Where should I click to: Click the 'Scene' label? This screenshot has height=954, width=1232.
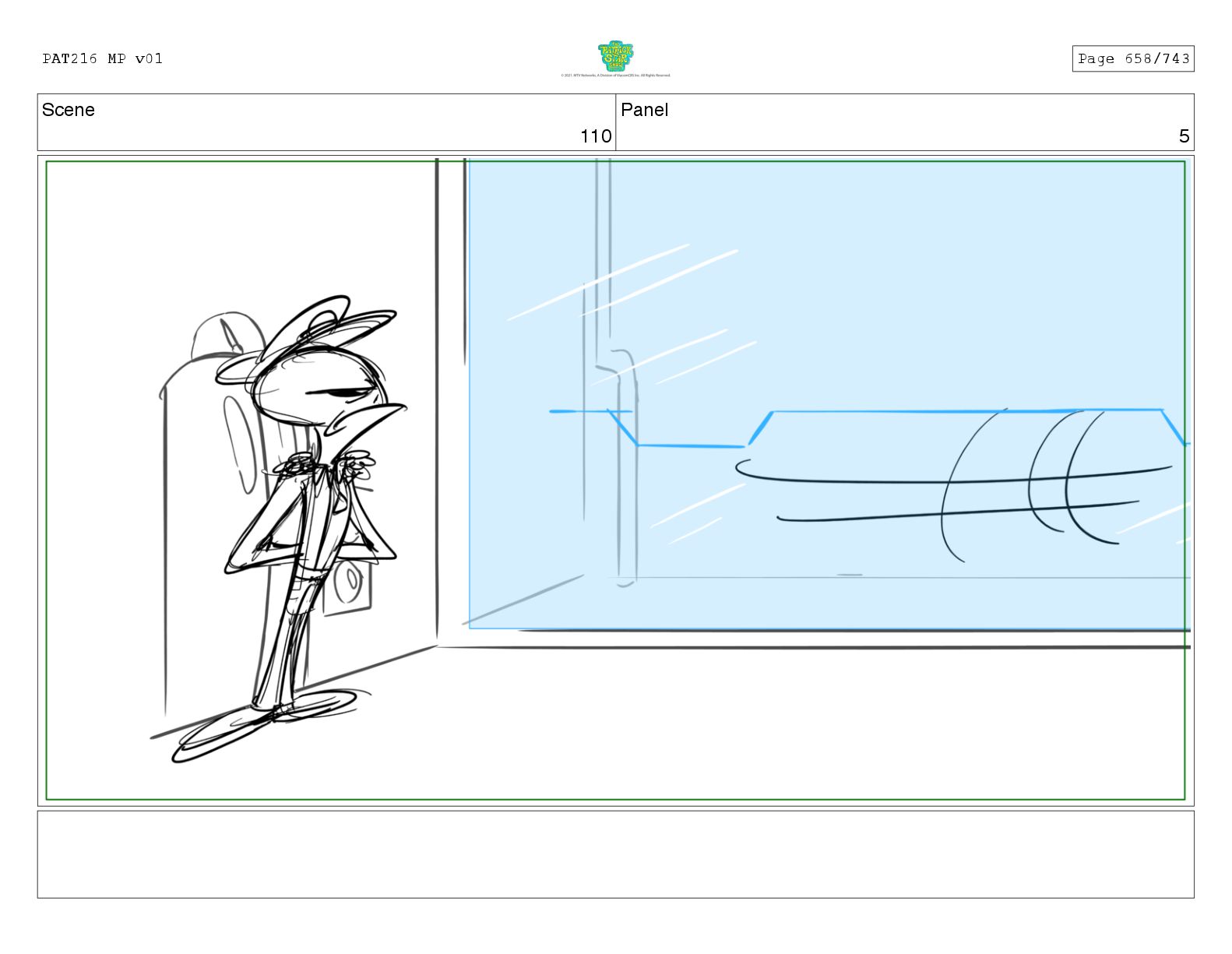69,110
